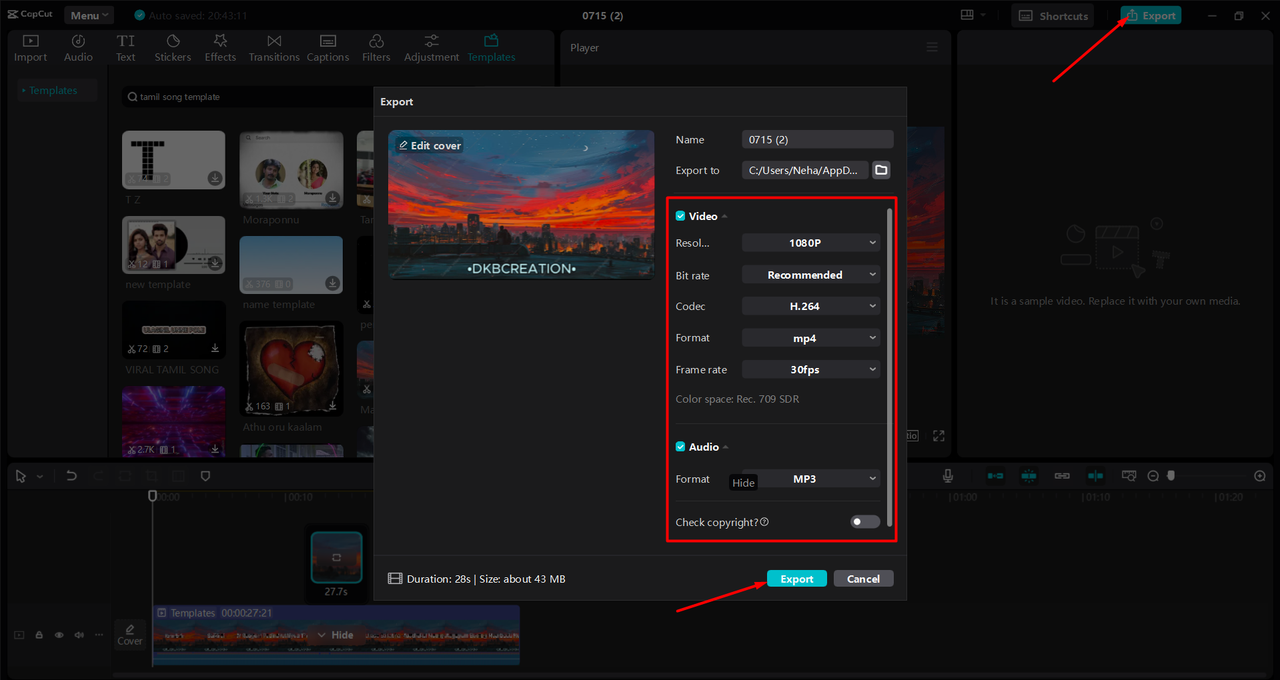Open the Athu oru kaalam template
Image resolution: width=1280 pixels, height=680 pixels.
tap(291, 368)
